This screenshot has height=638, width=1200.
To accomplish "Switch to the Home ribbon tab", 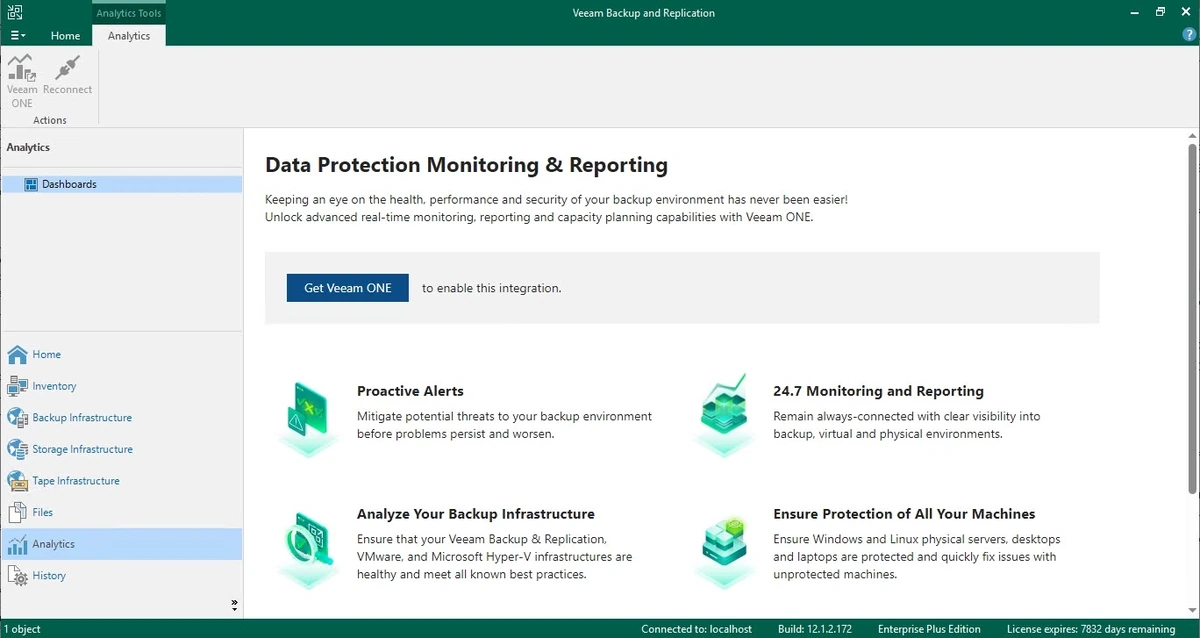I will coord(66,36).
